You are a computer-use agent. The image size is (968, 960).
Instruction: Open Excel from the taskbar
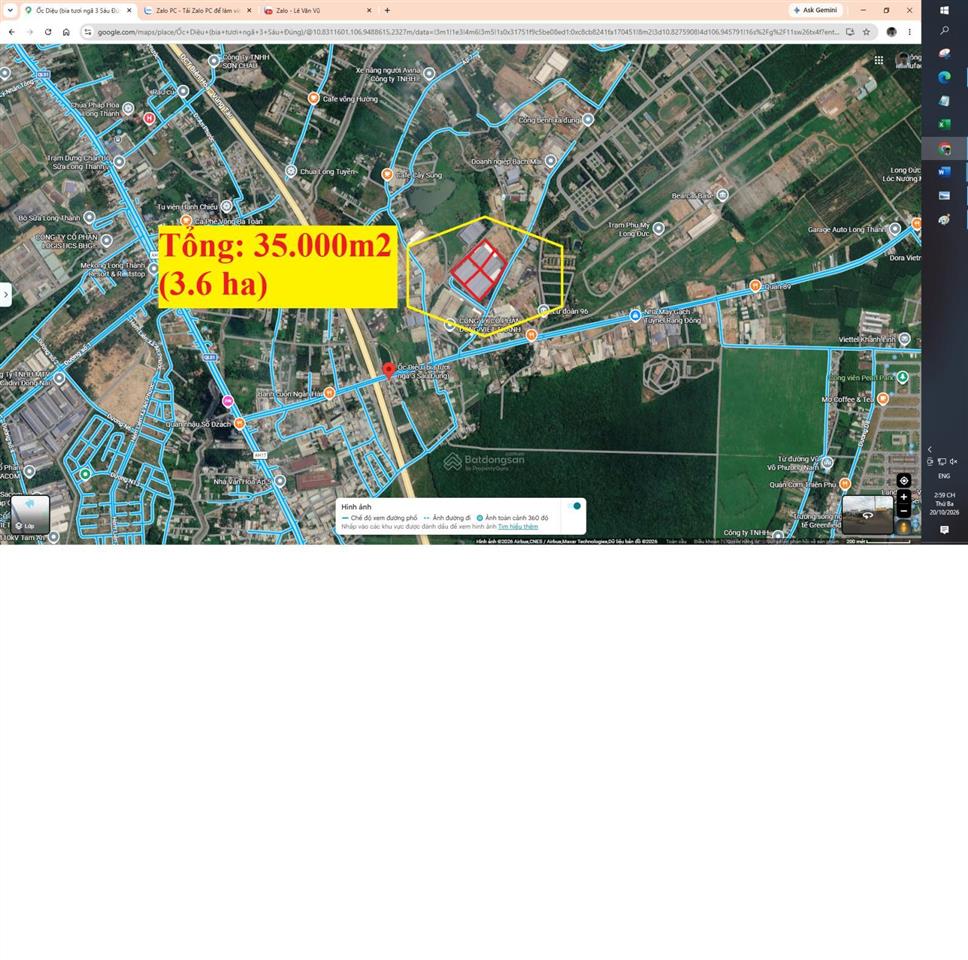coord(945,124)
